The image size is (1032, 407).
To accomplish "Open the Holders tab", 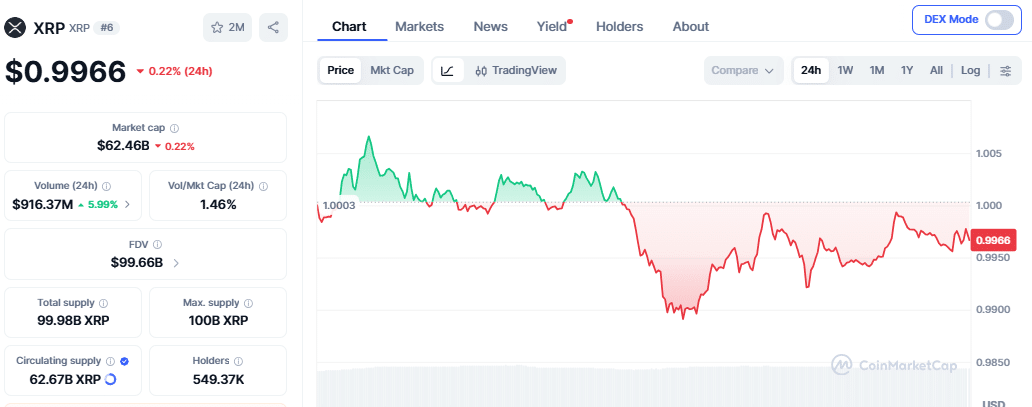I will point(619,27).
